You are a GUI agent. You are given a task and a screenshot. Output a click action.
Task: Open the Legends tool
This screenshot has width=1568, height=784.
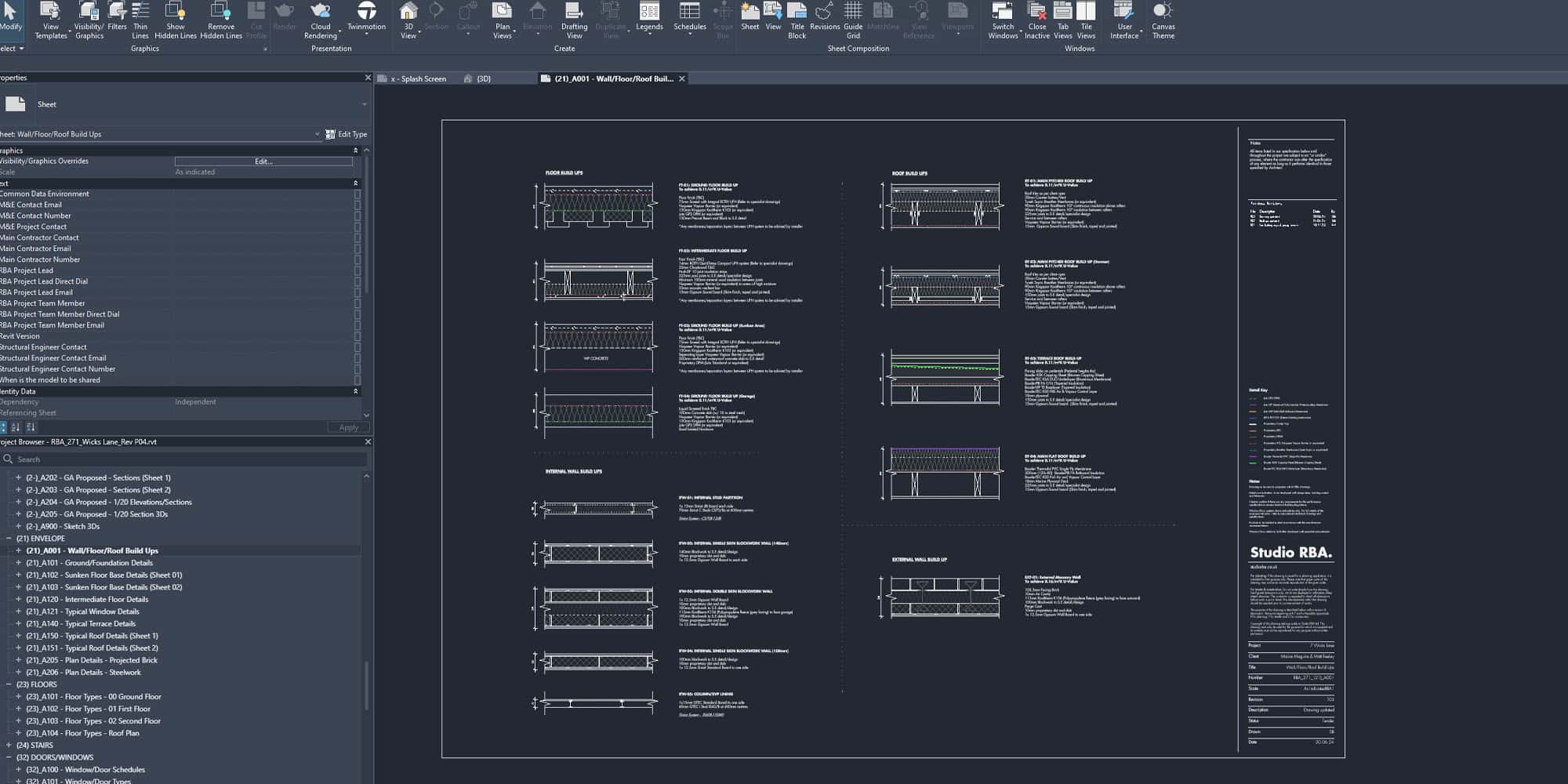[649, 17]
